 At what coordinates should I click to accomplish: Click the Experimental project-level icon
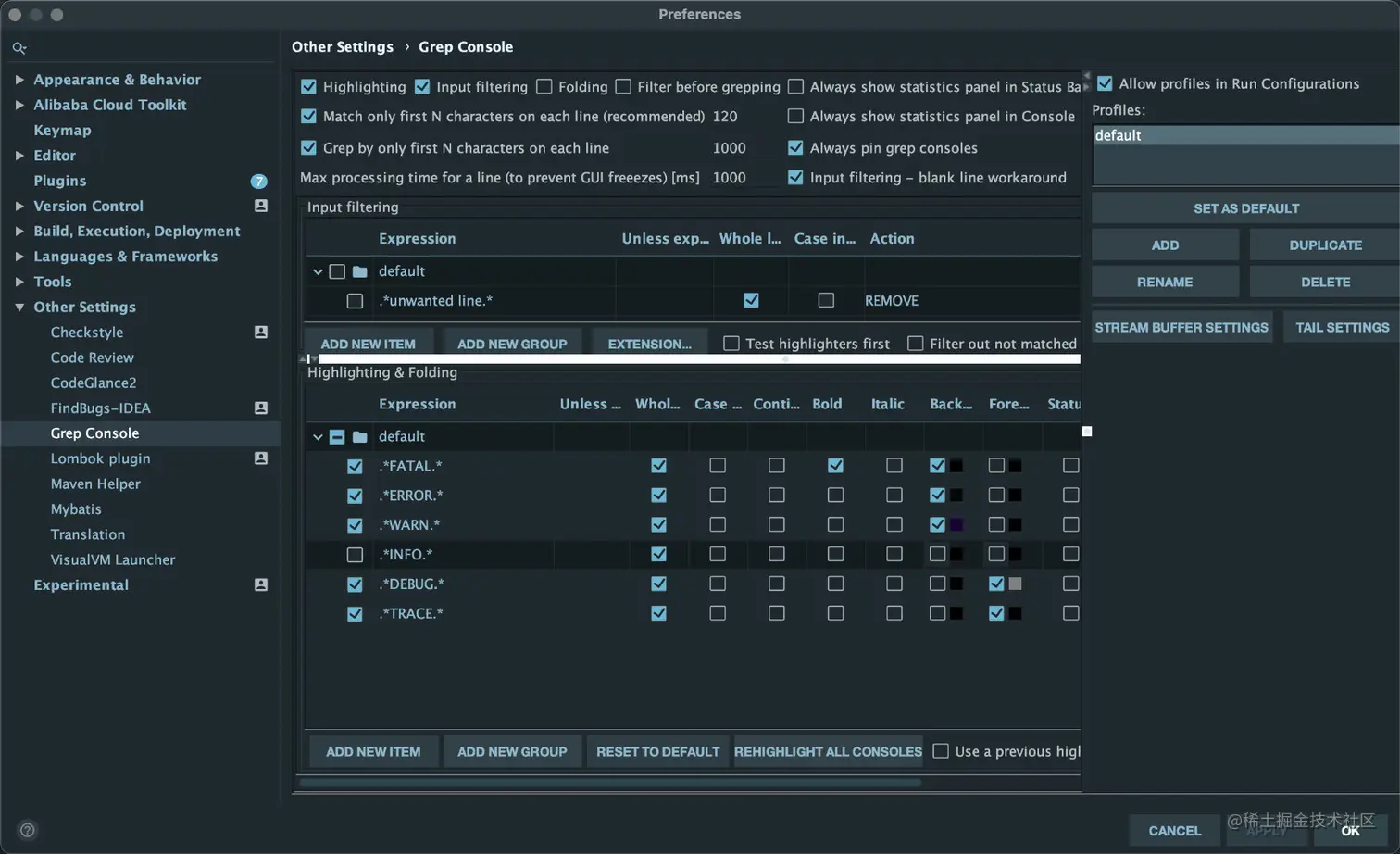click(x=261, y=584)
